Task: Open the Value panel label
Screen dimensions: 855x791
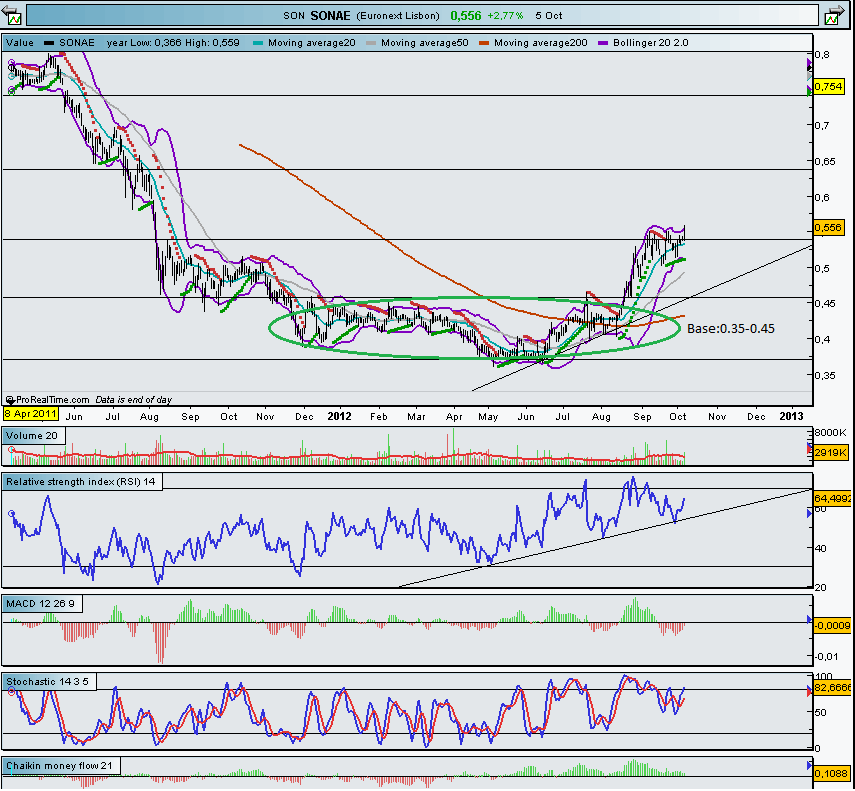Action: coord(21,43)
